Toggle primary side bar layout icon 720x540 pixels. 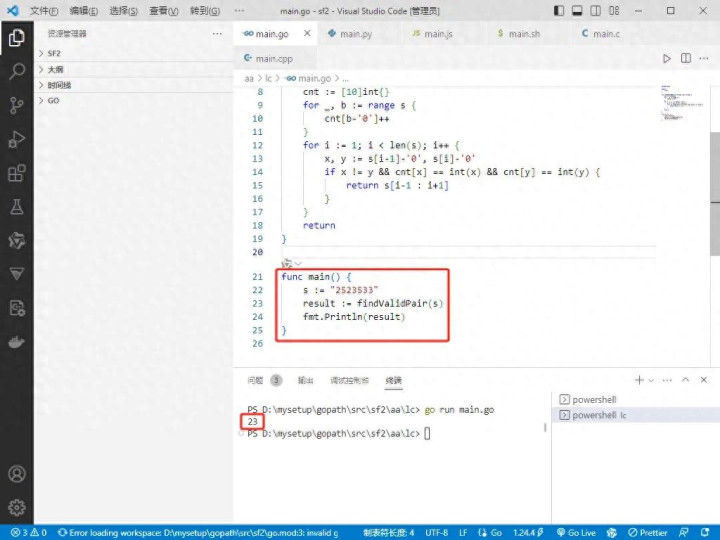pyautogui.click(x=559, y=11)
